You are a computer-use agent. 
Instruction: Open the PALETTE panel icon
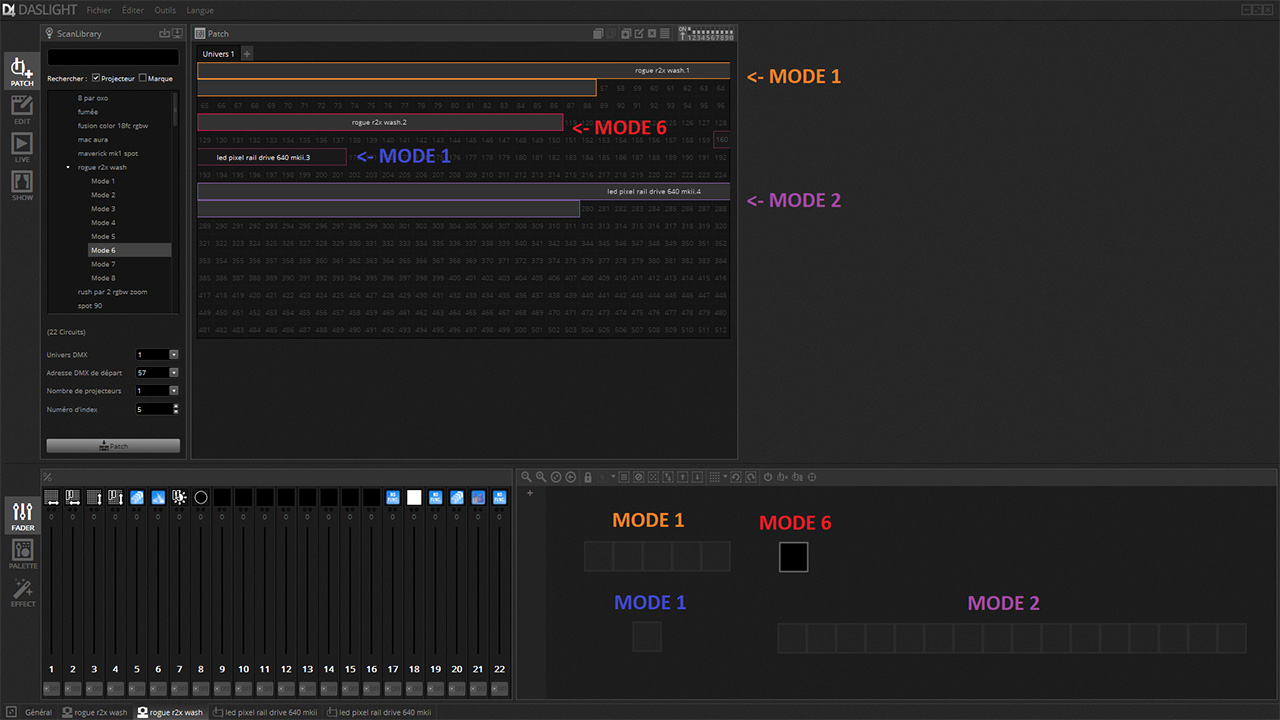coord(23,554)
